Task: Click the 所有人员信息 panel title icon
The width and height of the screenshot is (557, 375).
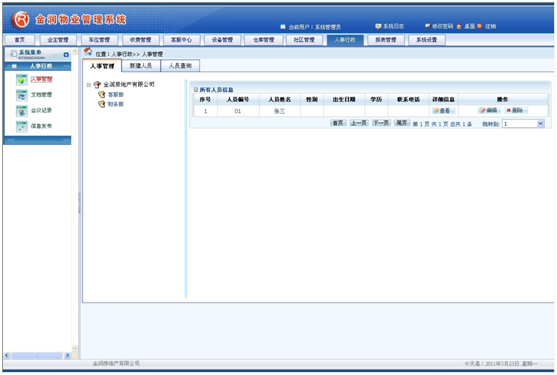Action: [x=196, y=89]
